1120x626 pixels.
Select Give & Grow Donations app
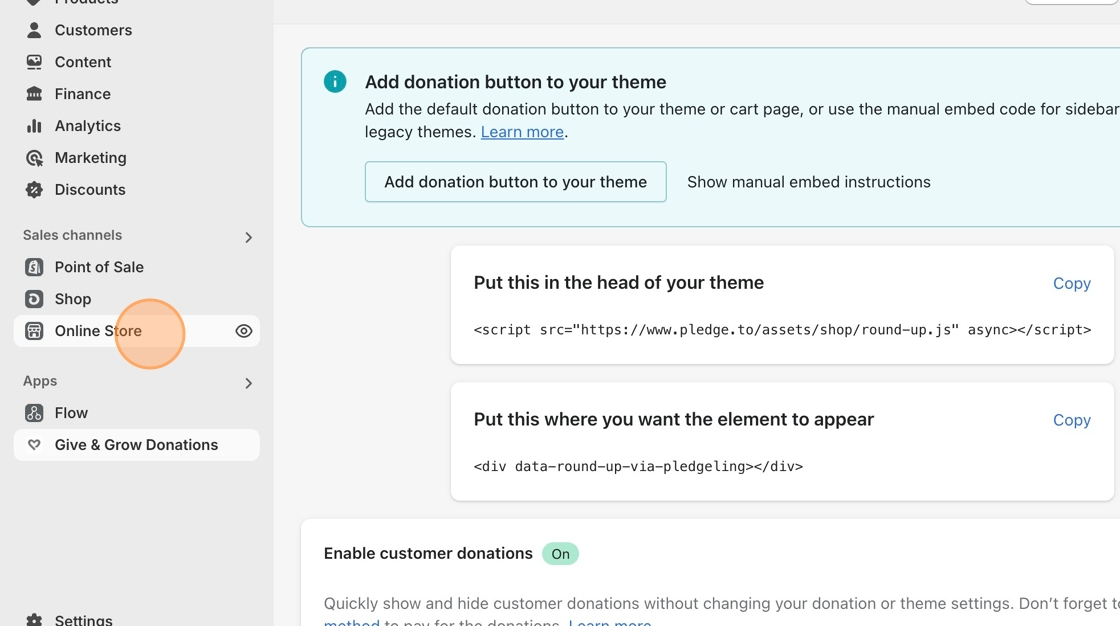[136, 444]
